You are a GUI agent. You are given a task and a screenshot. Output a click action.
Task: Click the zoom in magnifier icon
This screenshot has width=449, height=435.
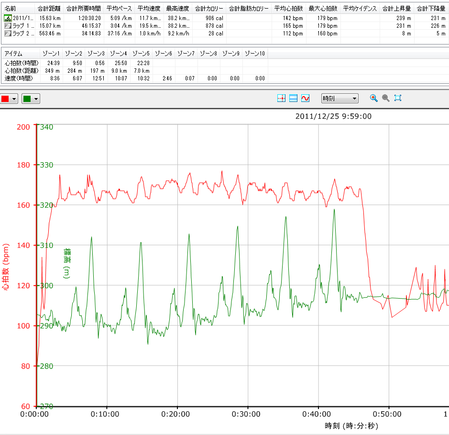tap(374, 98)
